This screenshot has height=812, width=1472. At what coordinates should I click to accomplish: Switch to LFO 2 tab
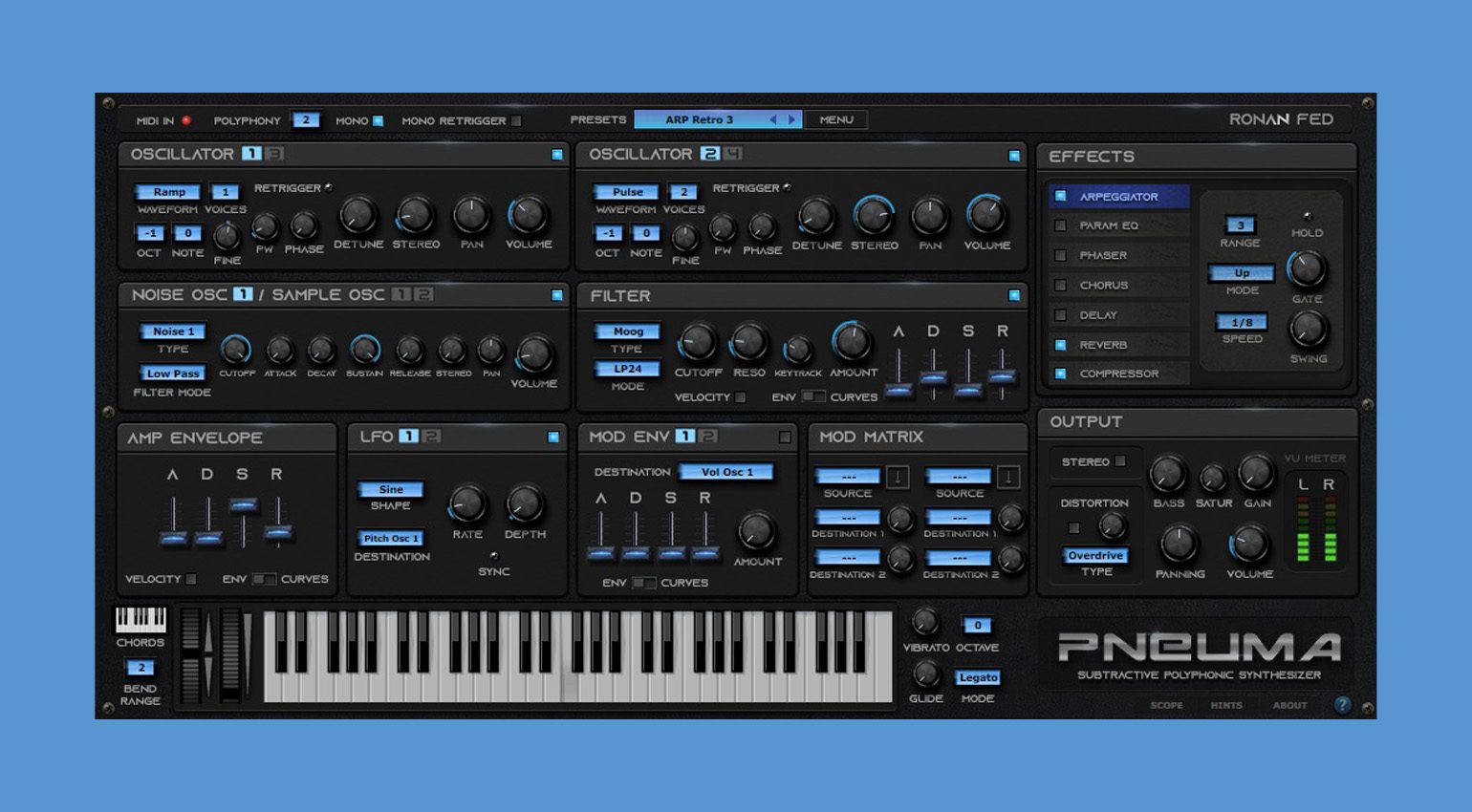coord(432,437)
